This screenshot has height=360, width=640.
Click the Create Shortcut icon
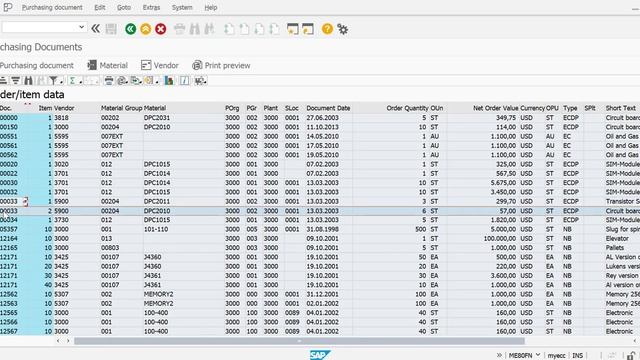pos(308,29)
